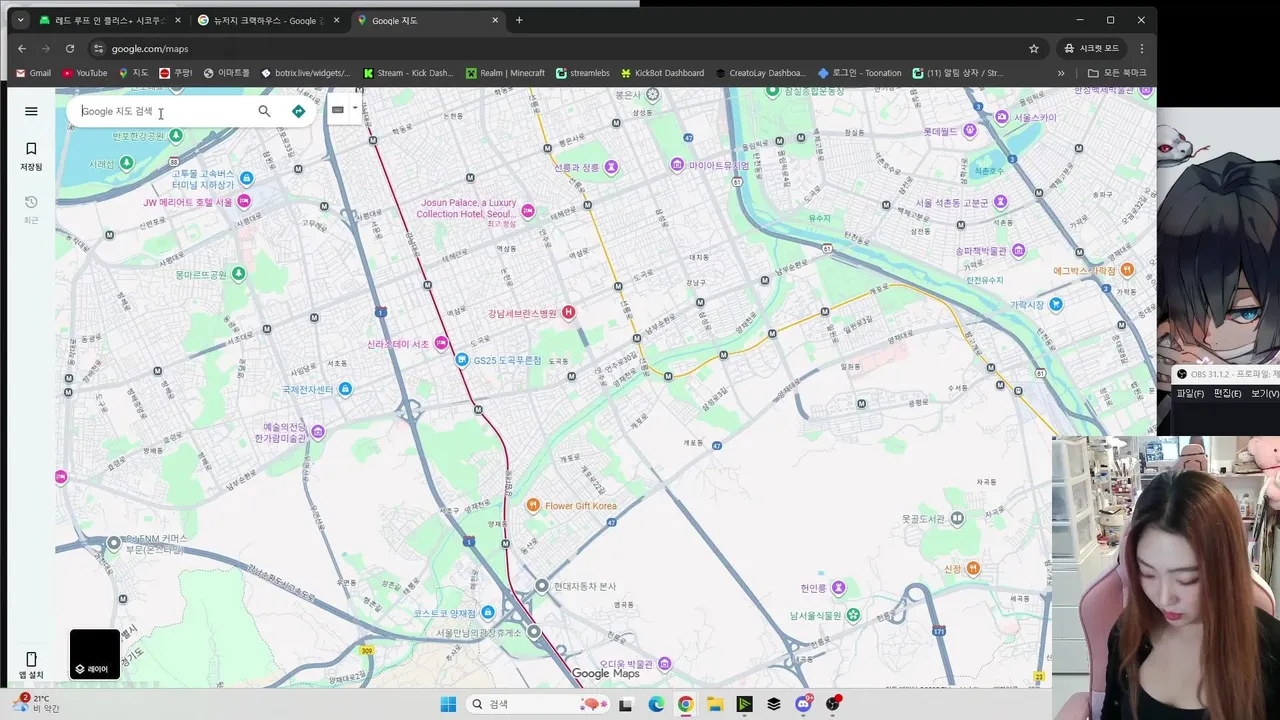Viewport: 1280px width, 720px height.
Task: Click the 앱 설치 install app icon
Action: pyautogui.click(x=31, y=665)
